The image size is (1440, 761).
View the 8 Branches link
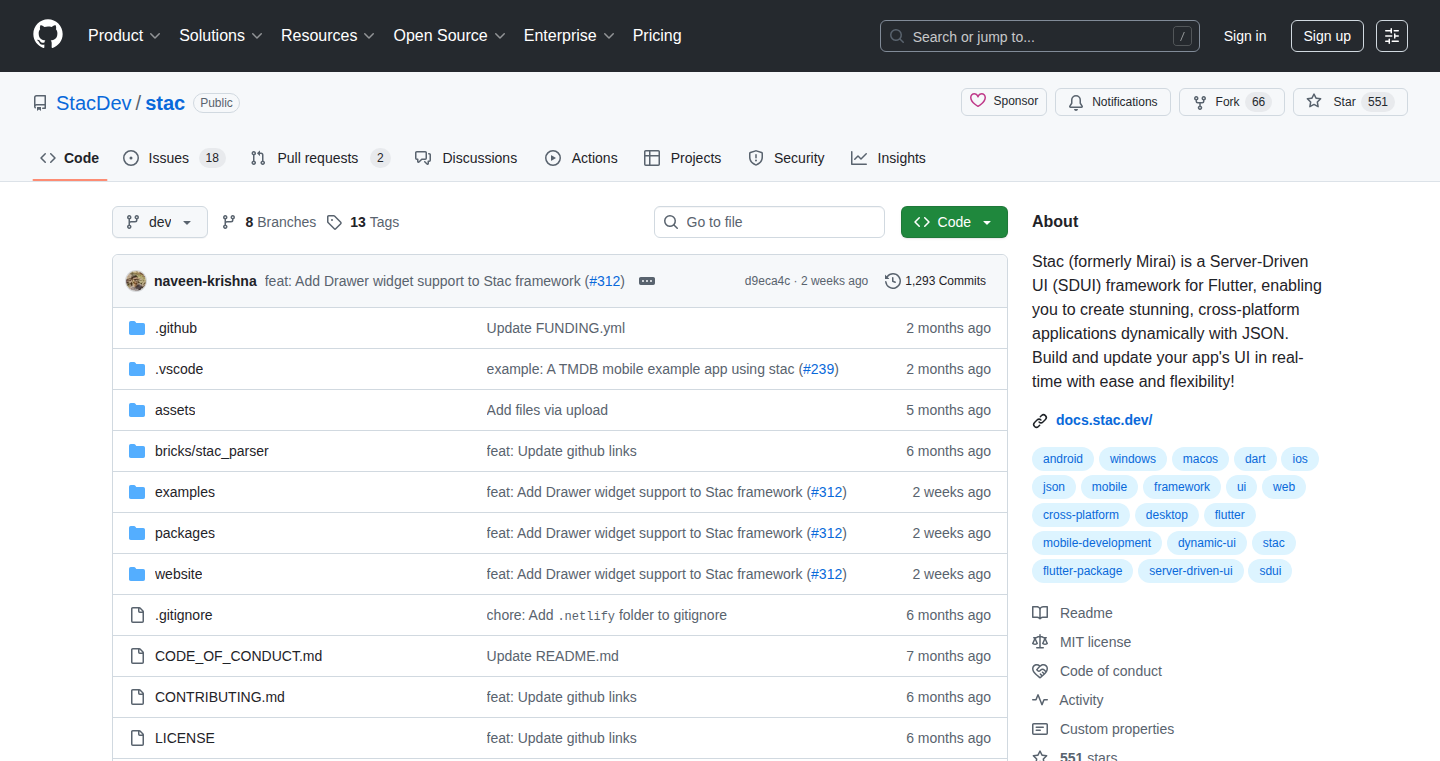(x=269, y=222)
